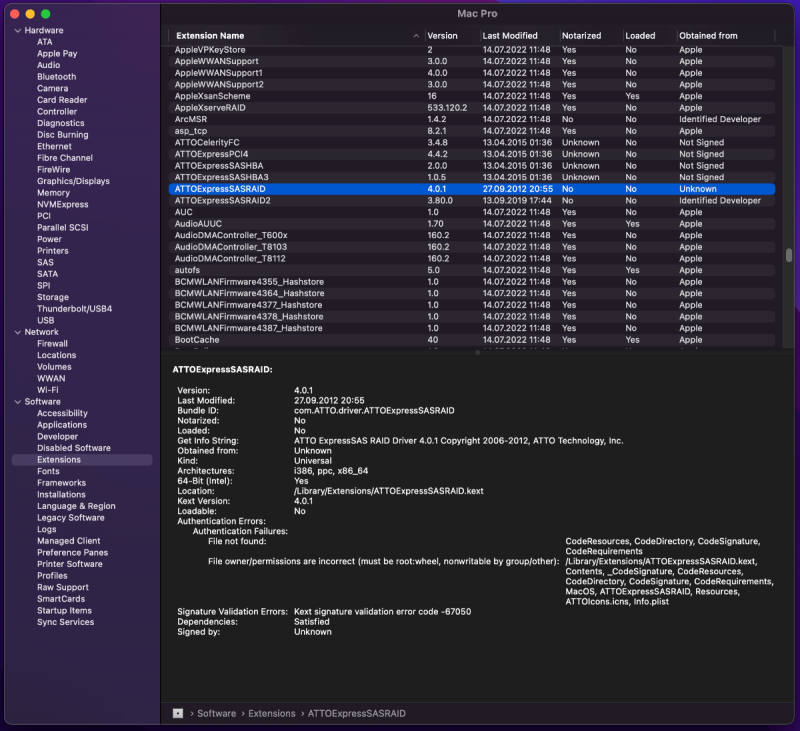Image resolution: width=800 pixels, height=731 pixels.
Task: Open Storage in the sidebar
Action: click(53, 297)
